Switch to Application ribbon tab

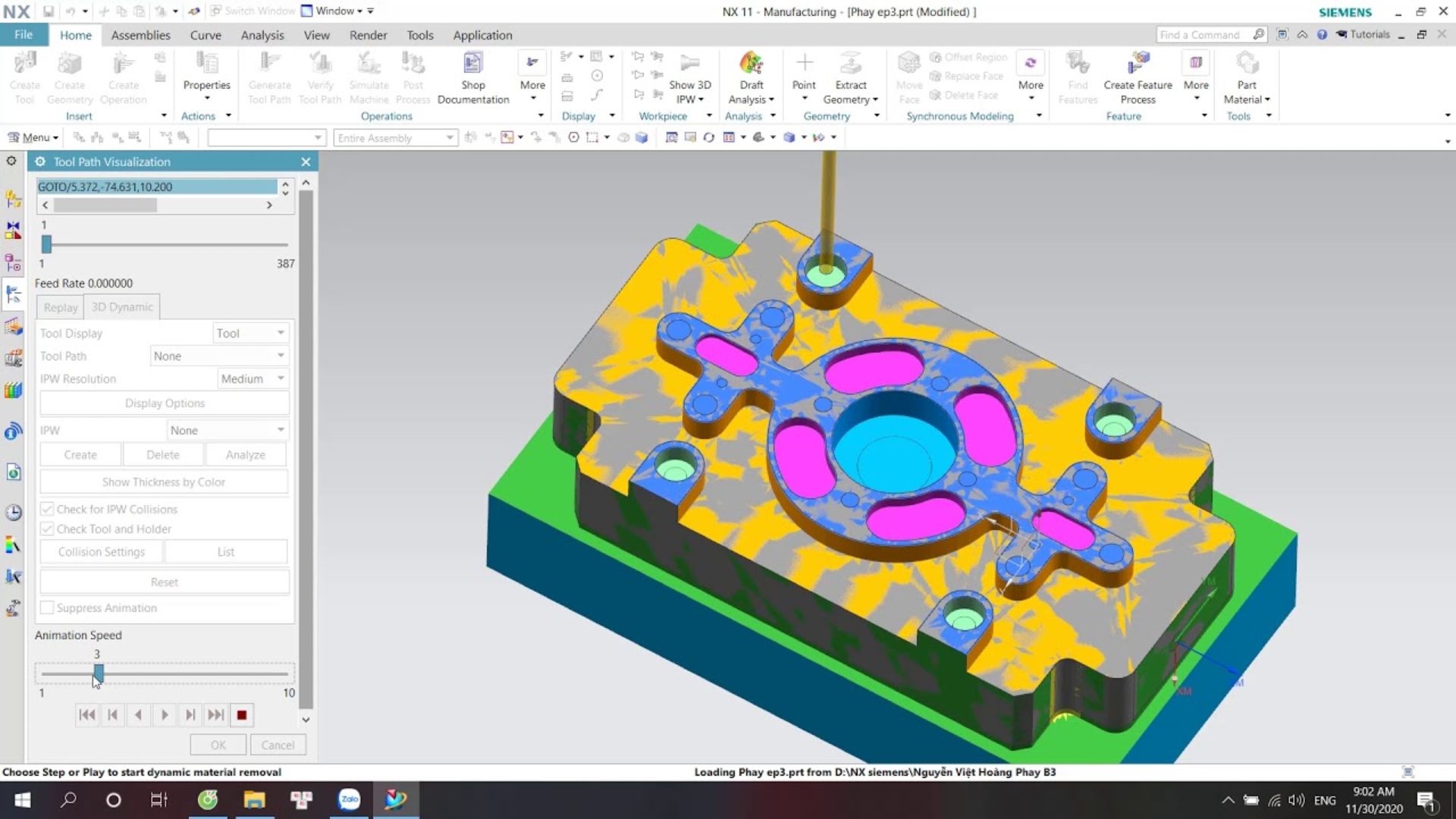(482, 35)
